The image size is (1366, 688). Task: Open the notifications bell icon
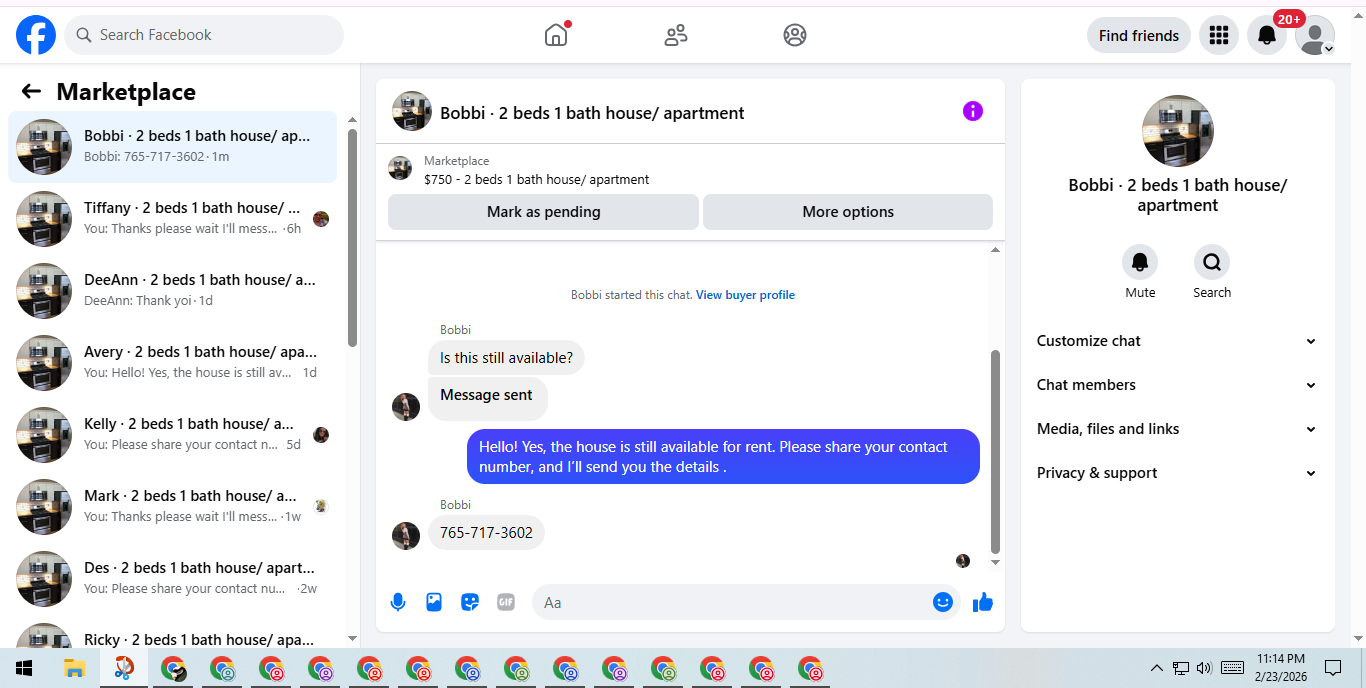tap(1267, 35)
